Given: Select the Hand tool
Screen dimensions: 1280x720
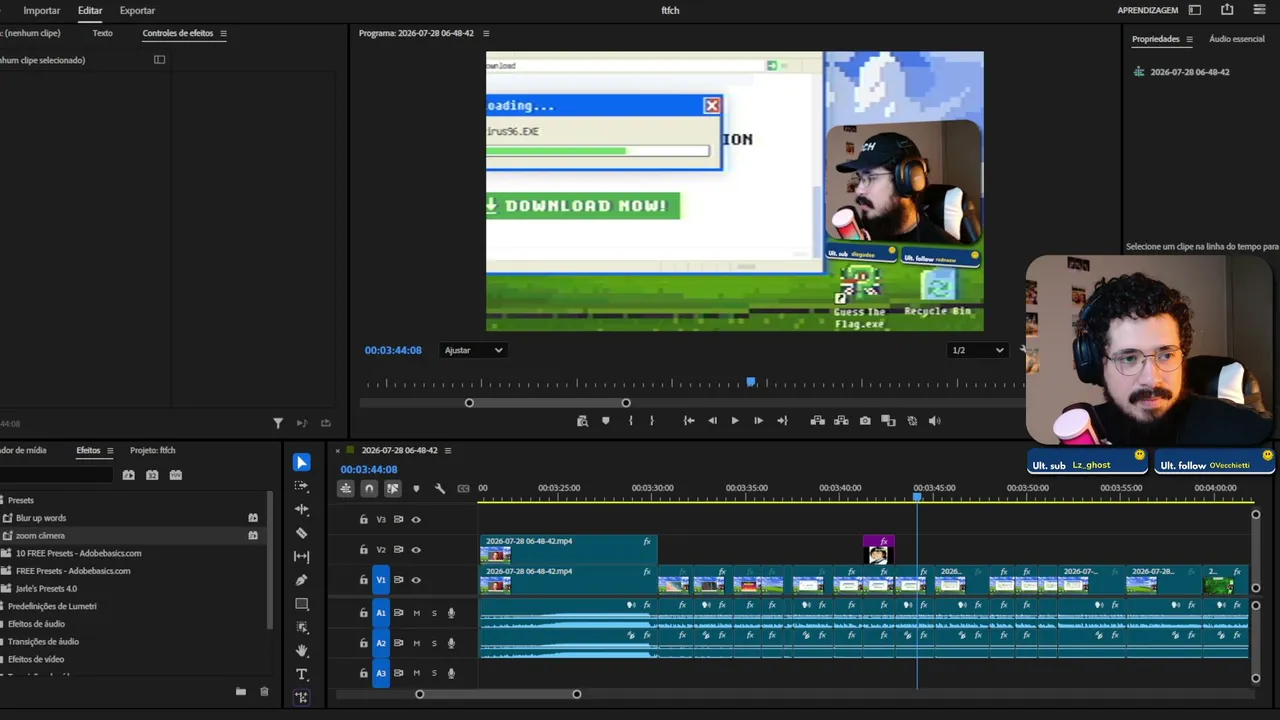Looking at the screenshot, I should click(x=301, y=651).
